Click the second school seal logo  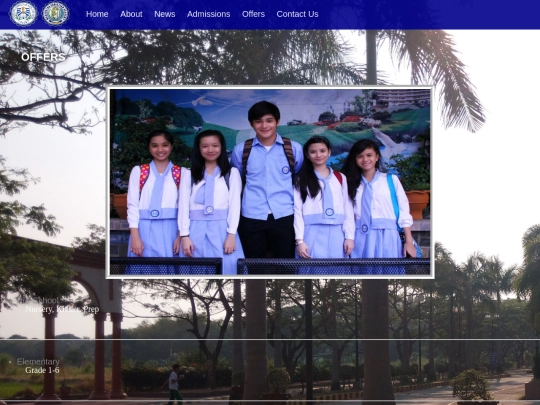point(56,14)
